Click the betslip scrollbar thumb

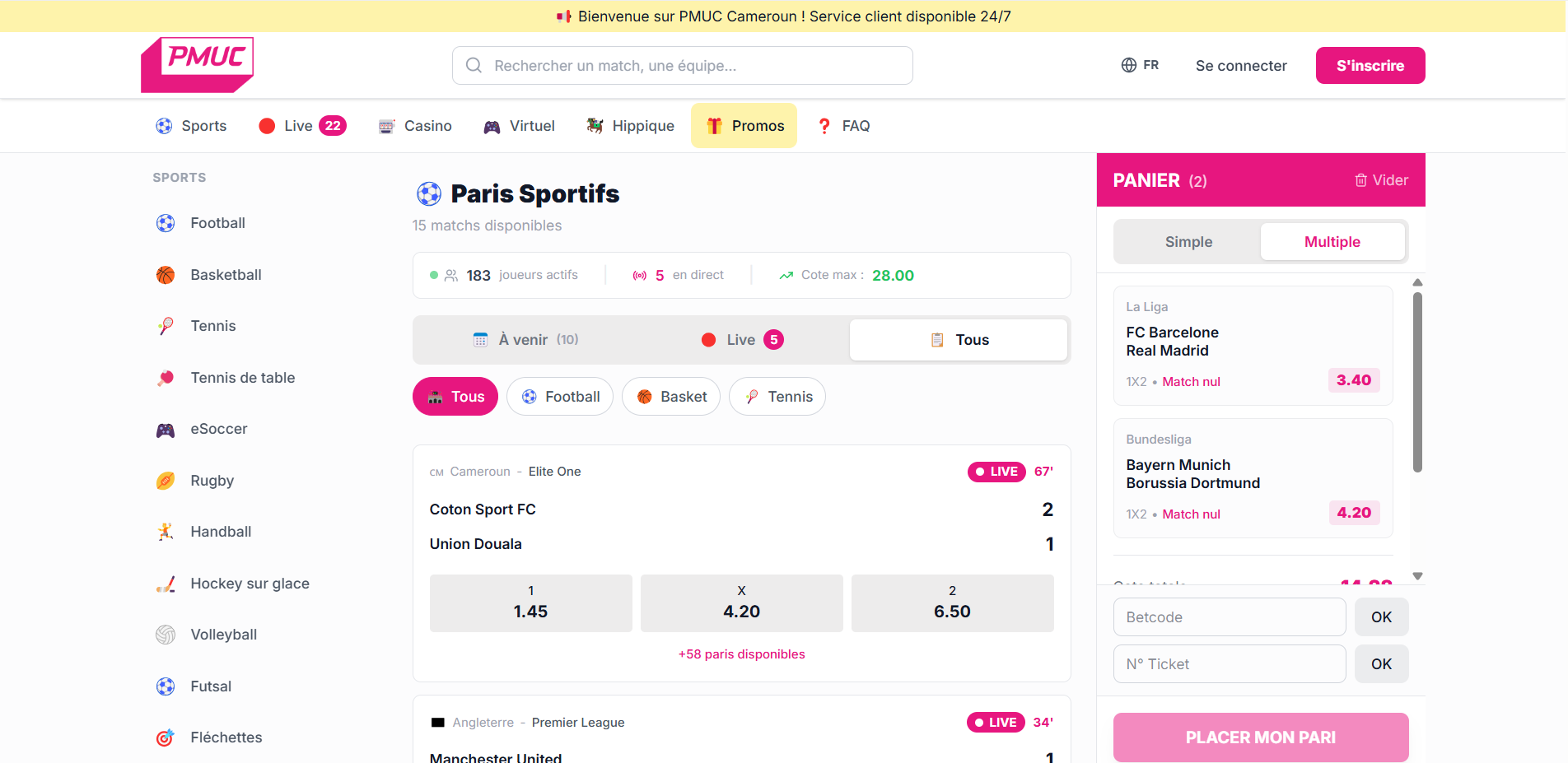(1417, 382)
